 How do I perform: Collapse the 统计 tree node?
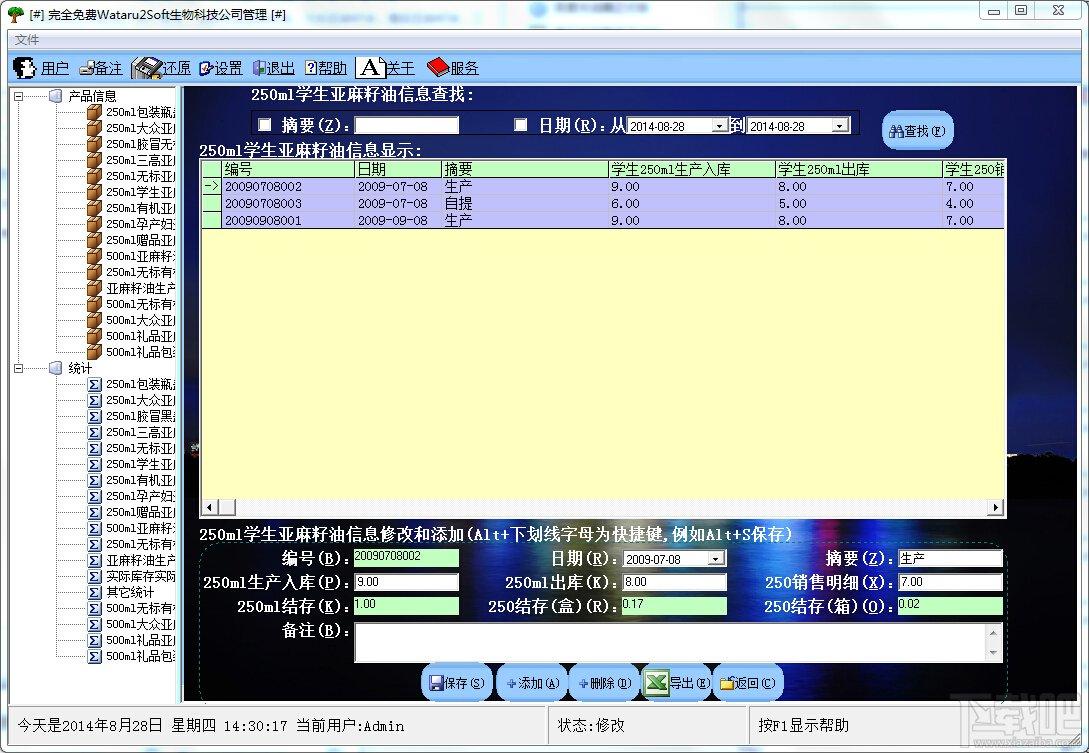(18, 368)
